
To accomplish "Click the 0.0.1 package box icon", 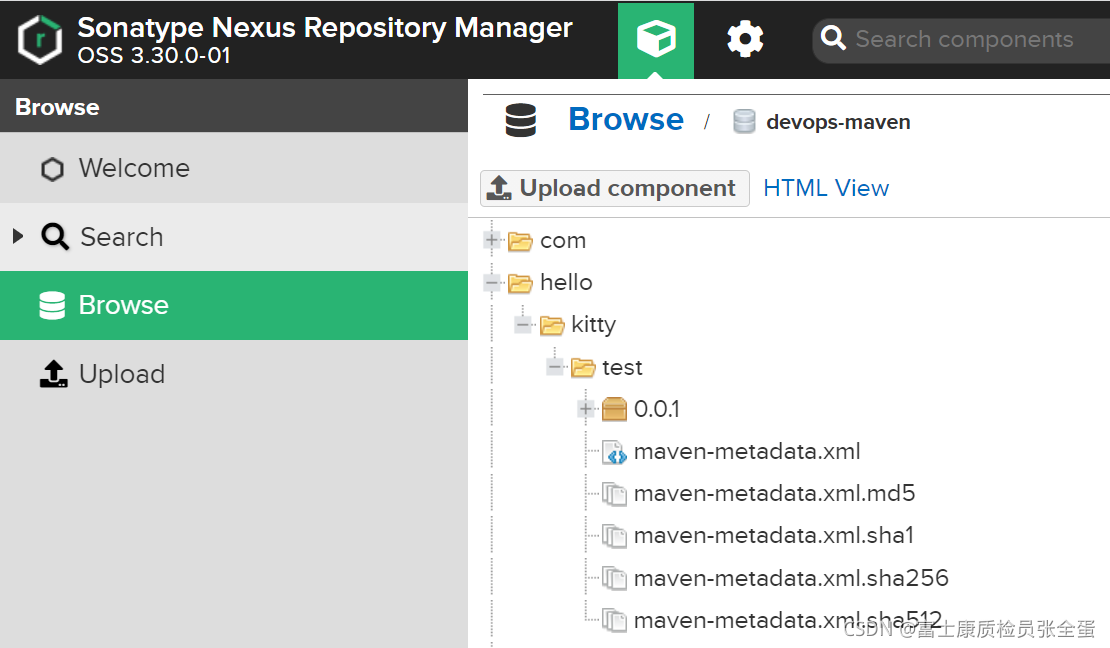I will [x=614, y=409].
